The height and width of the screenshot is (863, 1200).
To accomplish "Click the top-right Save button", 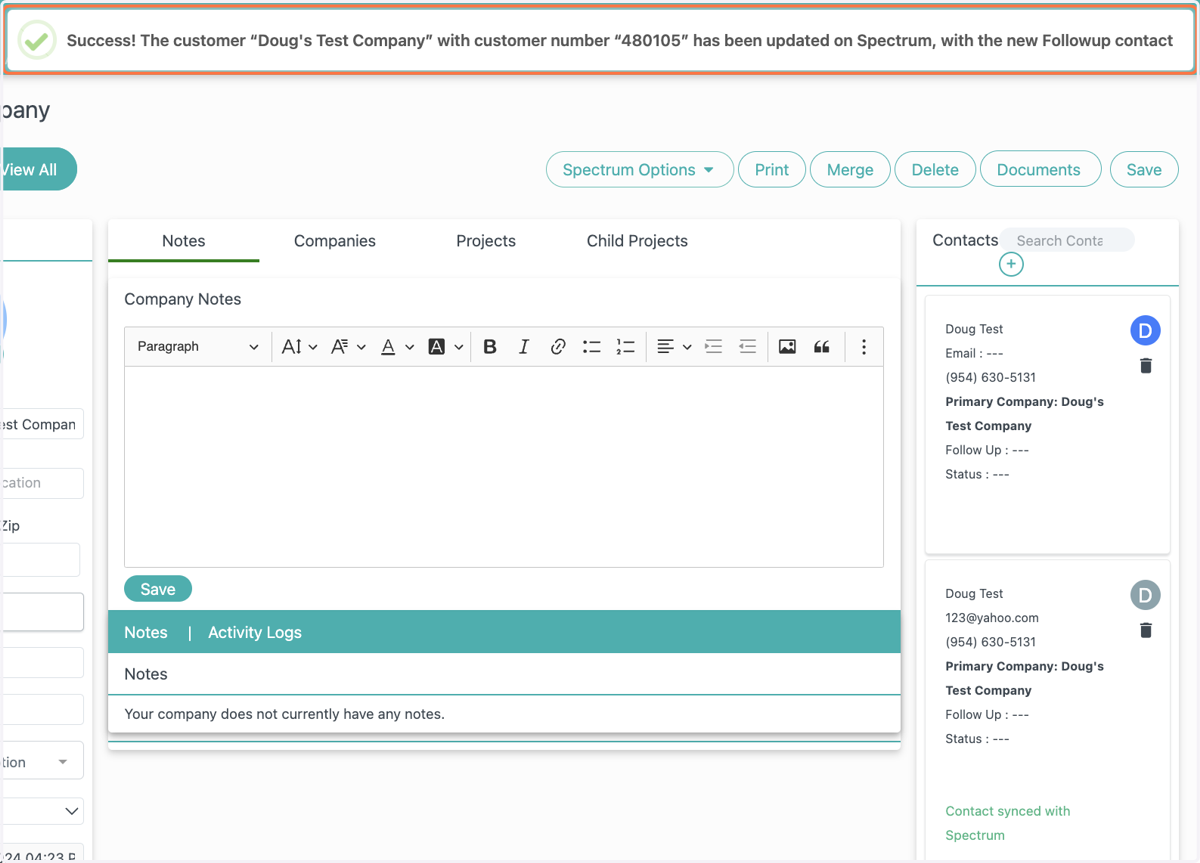I will [x=1144, y=170].
